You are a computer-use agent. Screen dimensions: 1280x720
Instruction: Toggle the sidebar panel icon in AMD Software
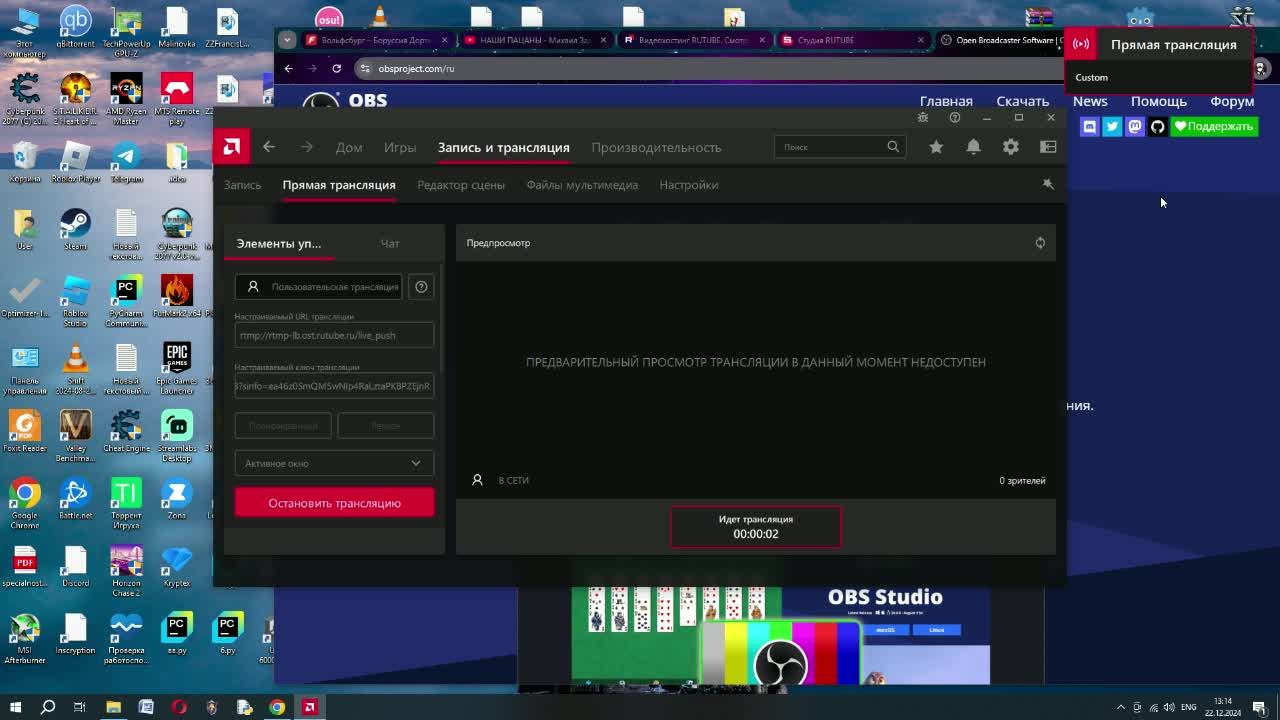coord(1048,147)
